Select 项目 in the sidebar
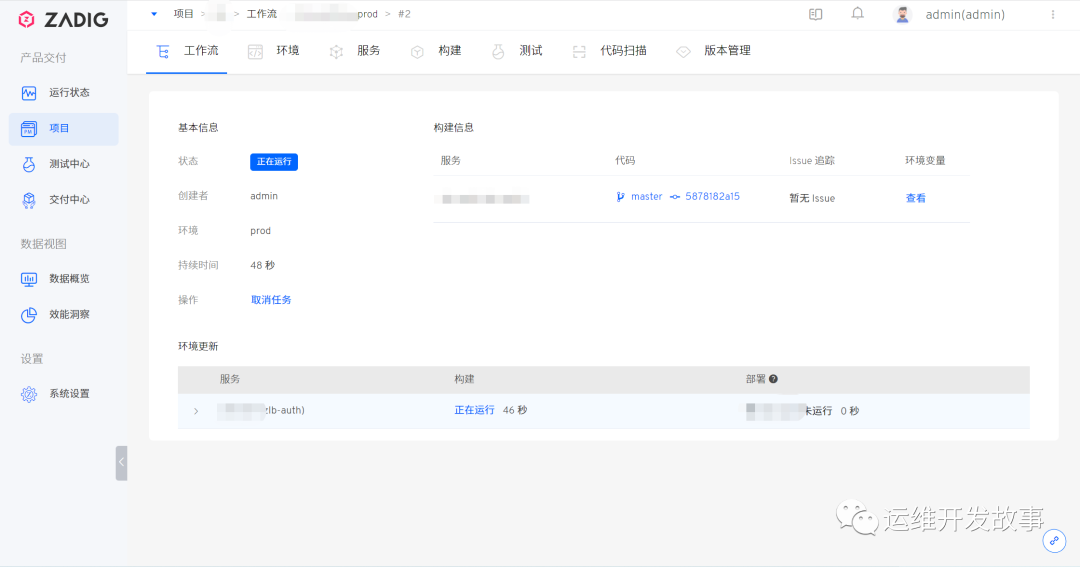 coord(63,129)
